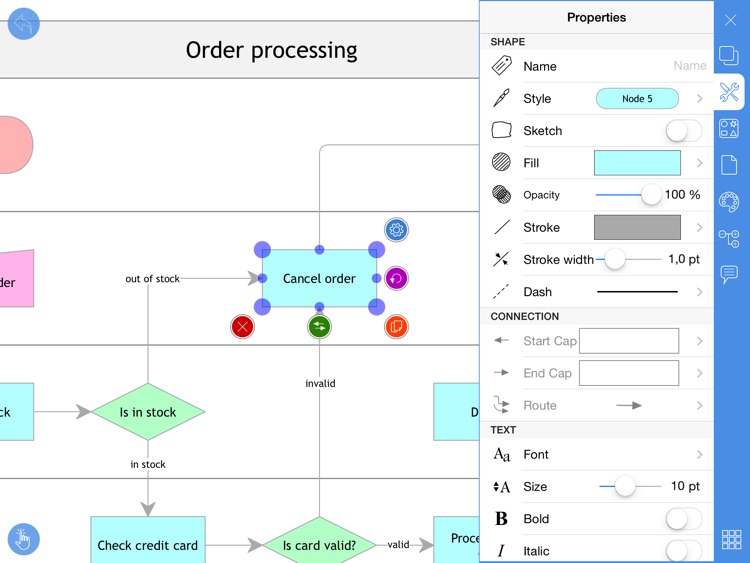Click the 100 % opacity value

(682, 195)
